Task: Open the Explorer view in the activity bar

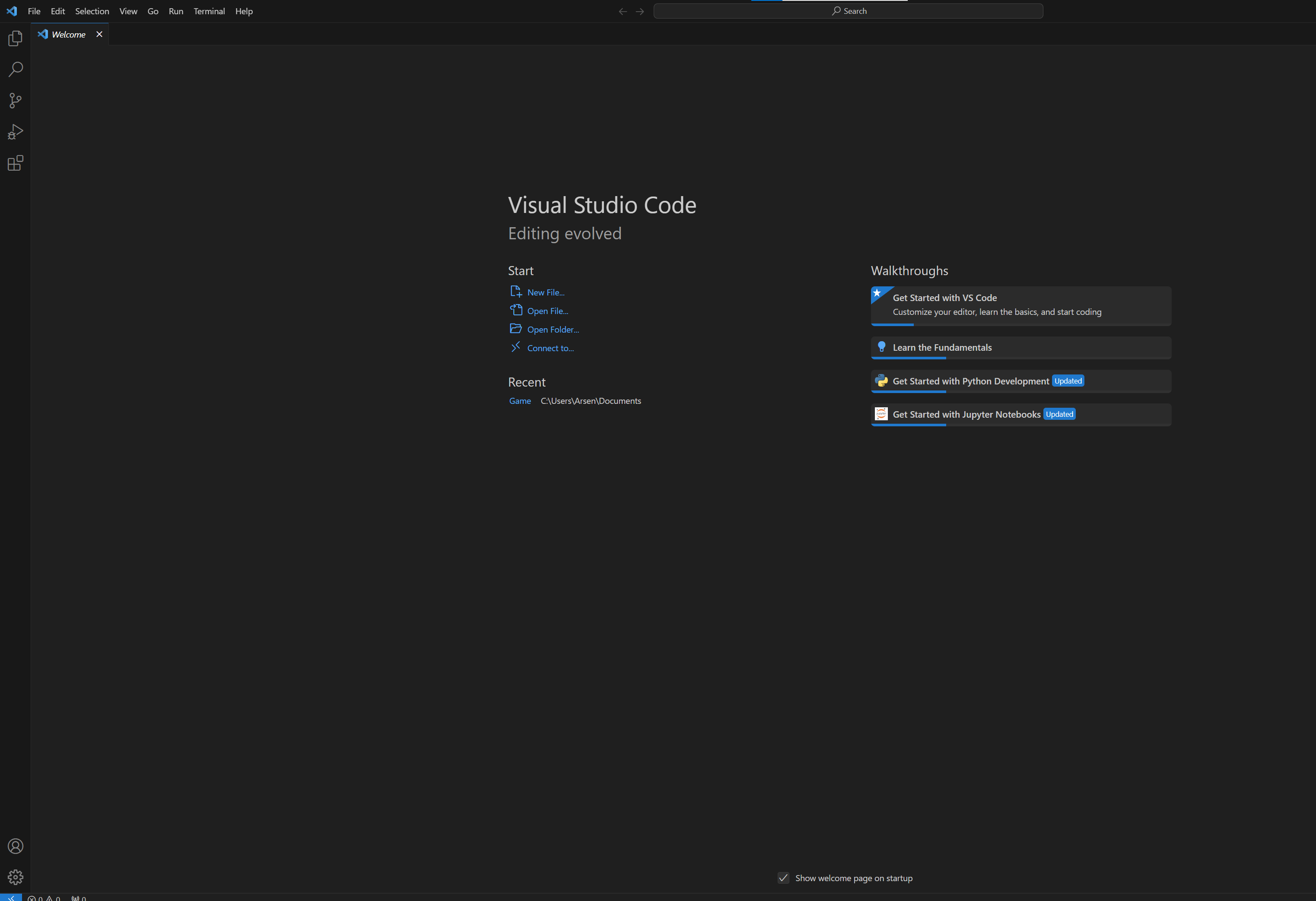Action: coord(15,38)
